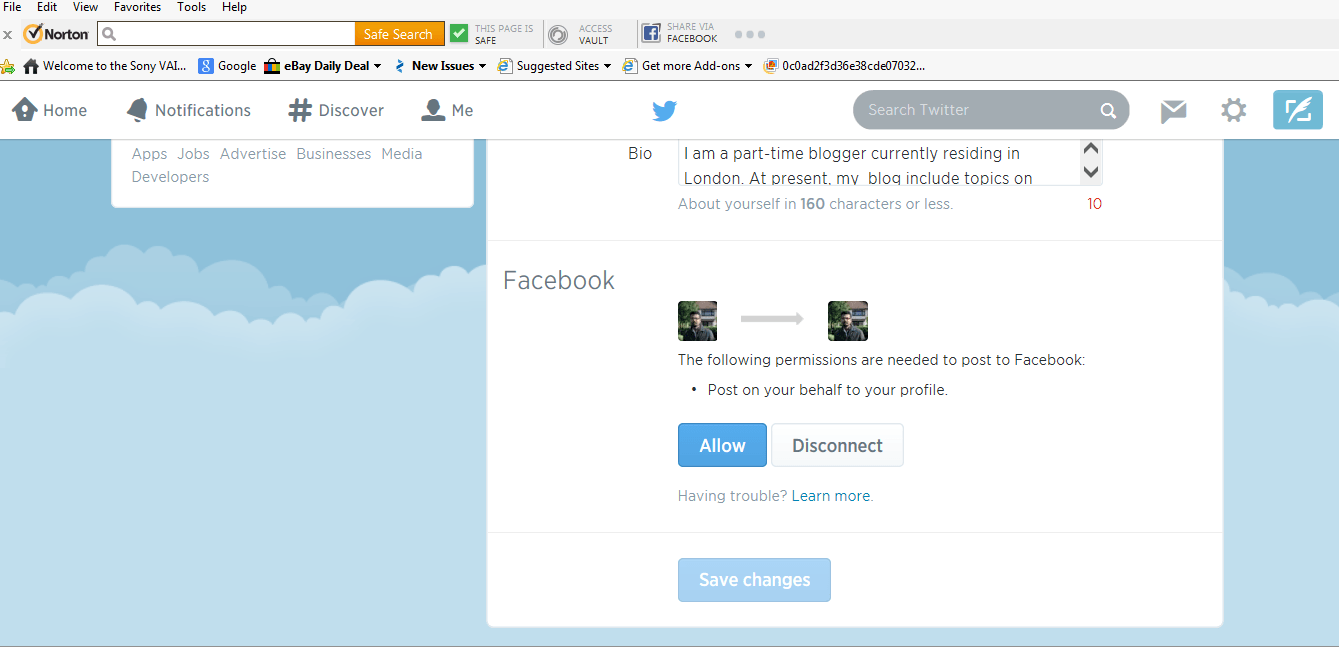
Task: Click the Search Twitter magnifier icon
Action: (x=1108, y=111)
